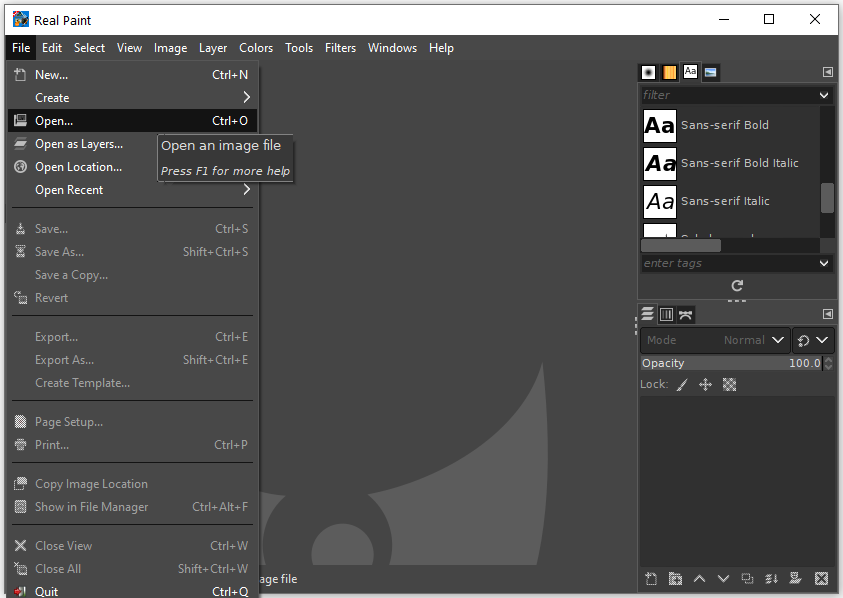Open the fonts dock configure menu arrow
Screen dimensions: 843x598
click(x=827, y=72)
